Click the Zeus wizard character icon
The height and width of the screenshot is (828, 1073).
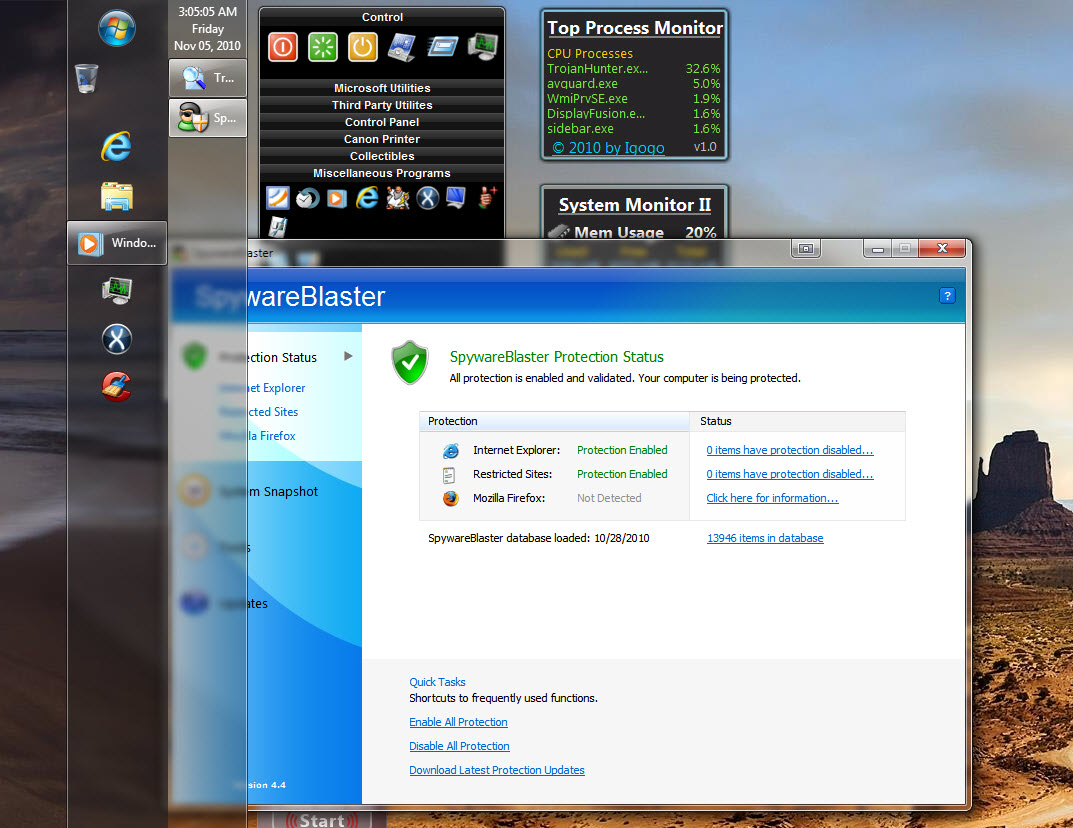[398, 198]
